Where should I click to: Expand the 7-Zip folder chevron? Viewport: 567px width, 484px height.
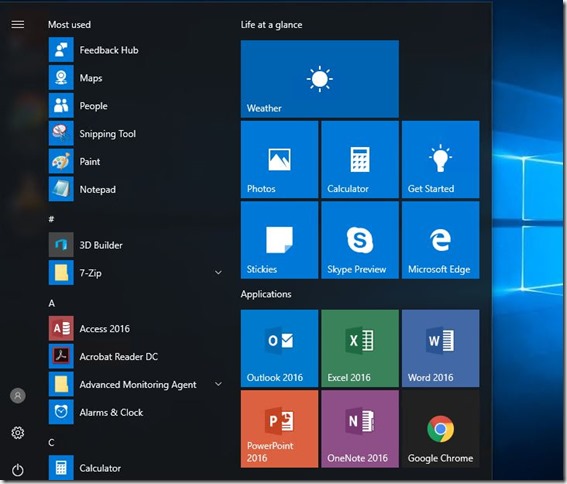coord(218,272)
